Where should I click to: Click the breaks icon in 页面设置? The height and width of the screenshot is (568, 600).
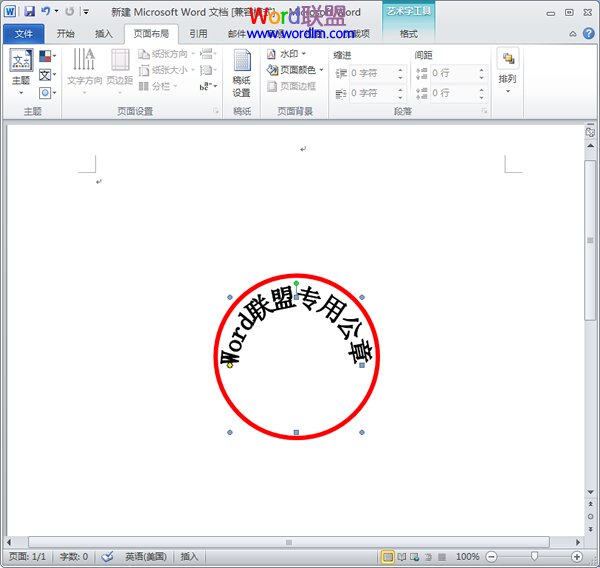[x=208, y=54]
